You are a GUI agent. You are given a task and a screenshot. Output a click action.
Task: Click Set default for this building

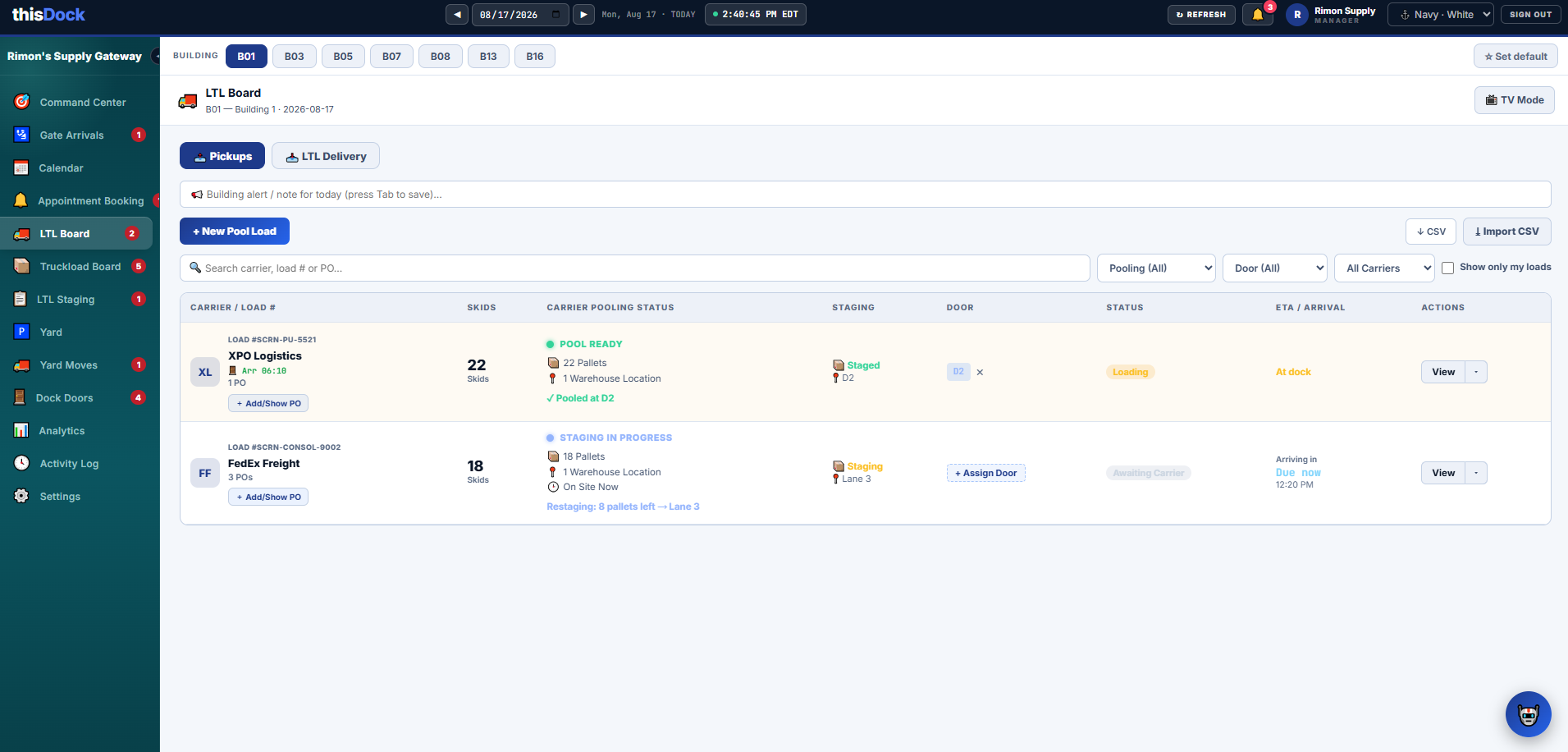[1515, 57]
